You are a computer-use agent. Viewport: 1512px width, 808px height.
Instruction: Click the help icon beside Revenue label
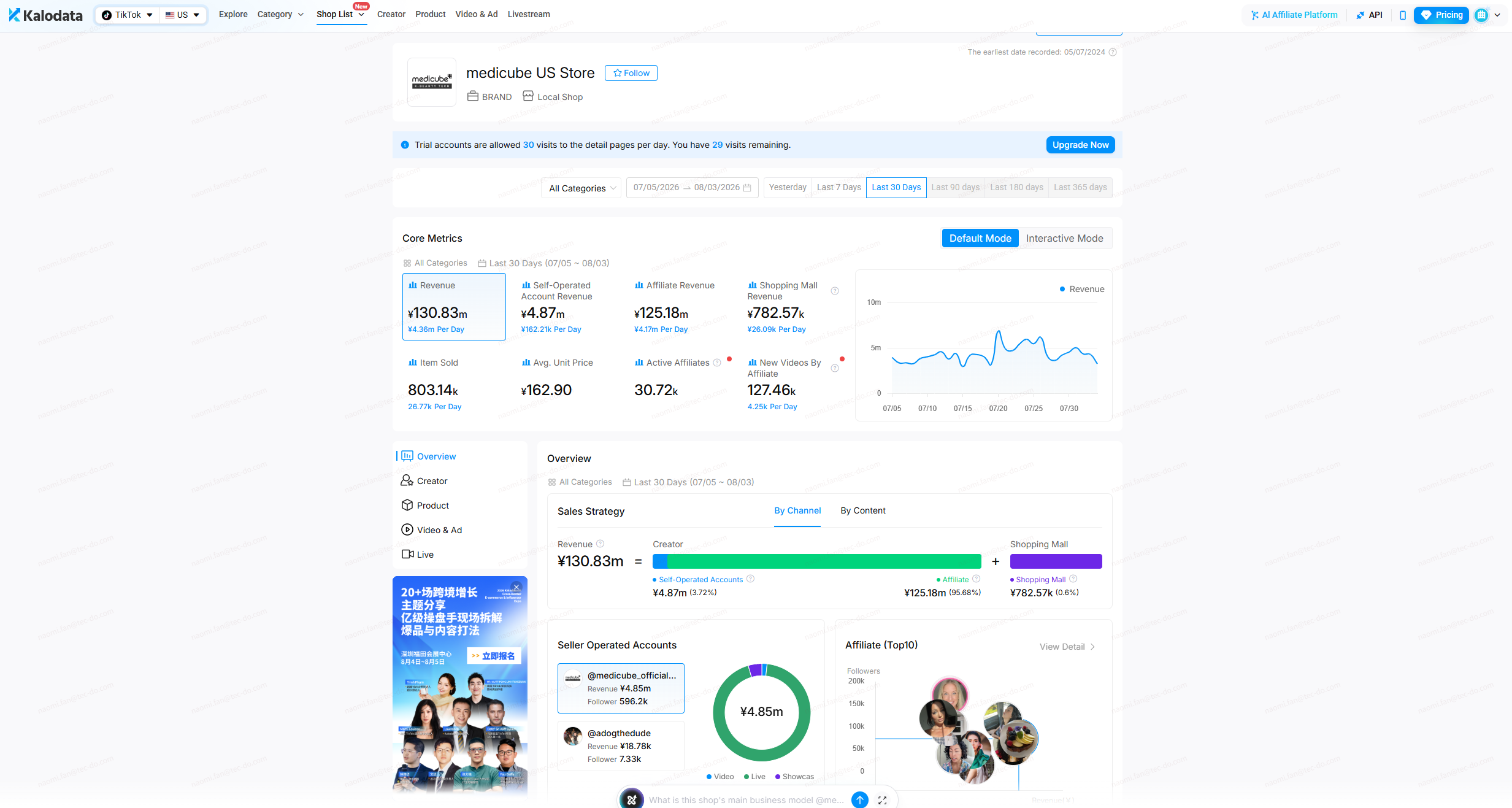[601, 544]
